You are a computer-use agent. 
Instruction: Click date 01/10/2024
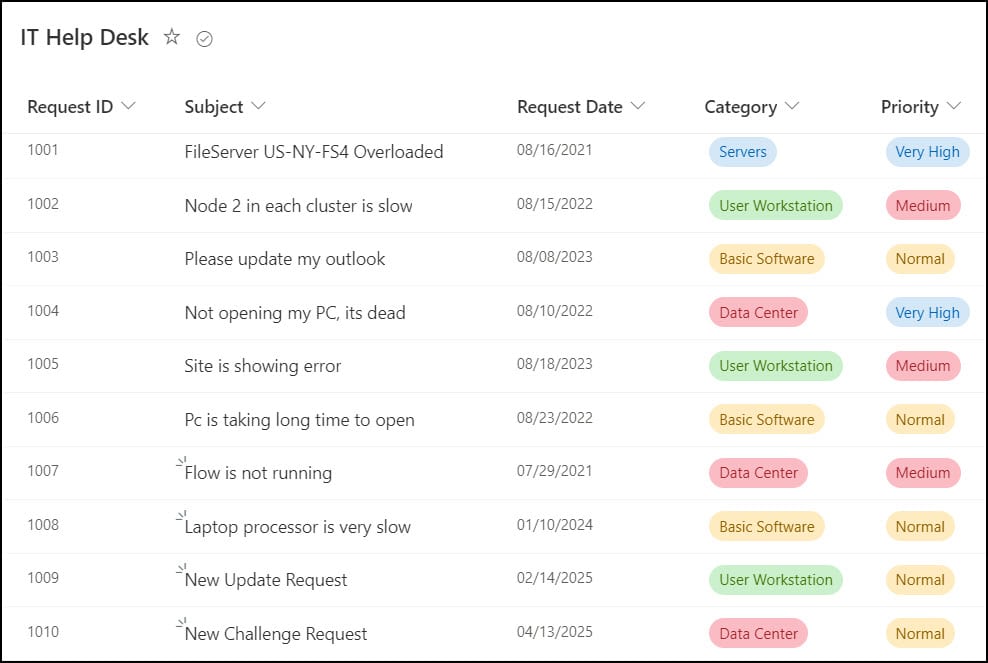[554, 525]
